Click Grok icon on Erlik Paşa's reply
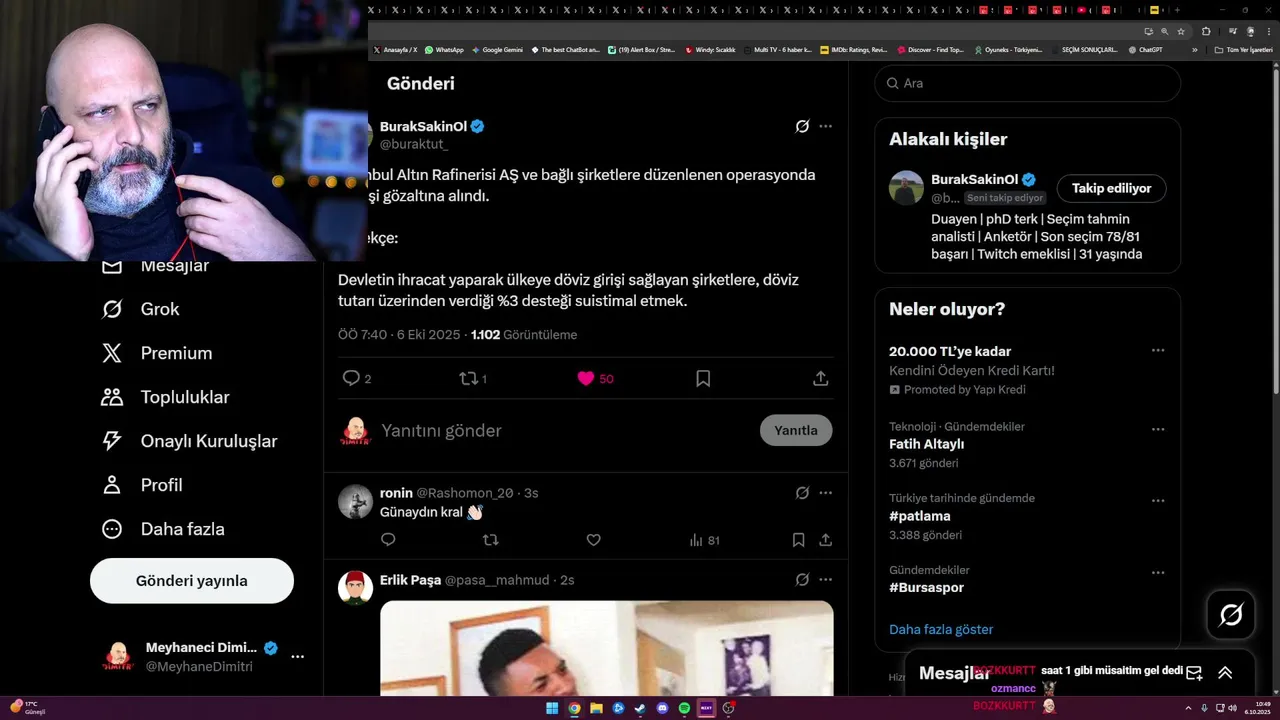The height and width of the screenshot is (720, 1280). [802, 580]
